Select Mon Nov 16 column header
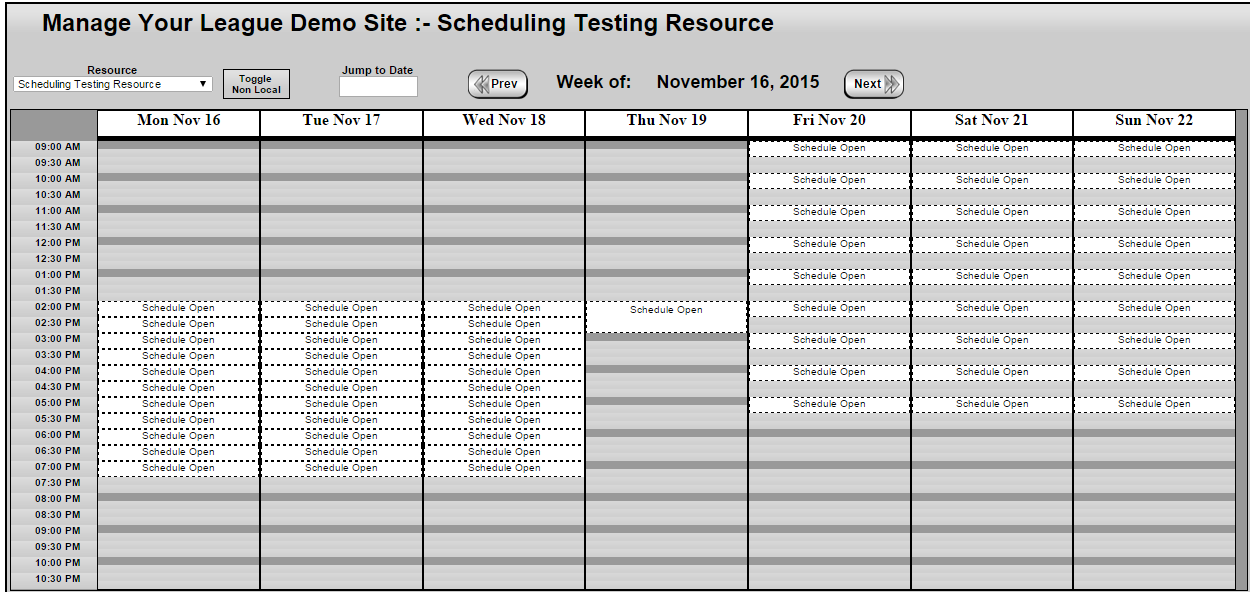Image resolution: width=1250 pixels, height=592 pixels. [x=179, y=121]
